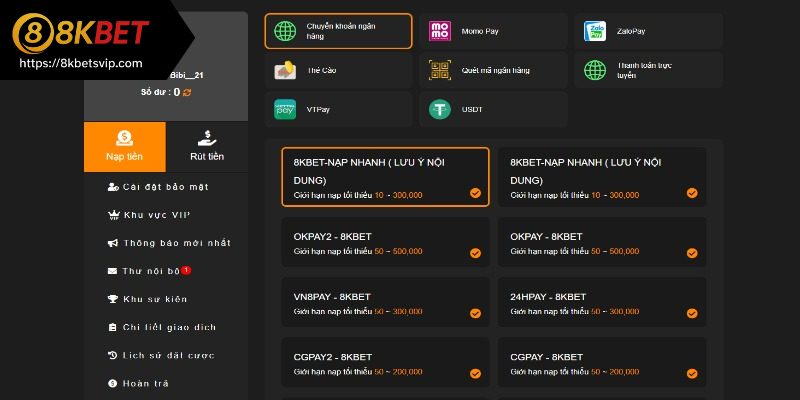Select the second 8KBET-NẠP NHANH channel checkmark
This screenshot has width=800, height=400.
[692, 193]
